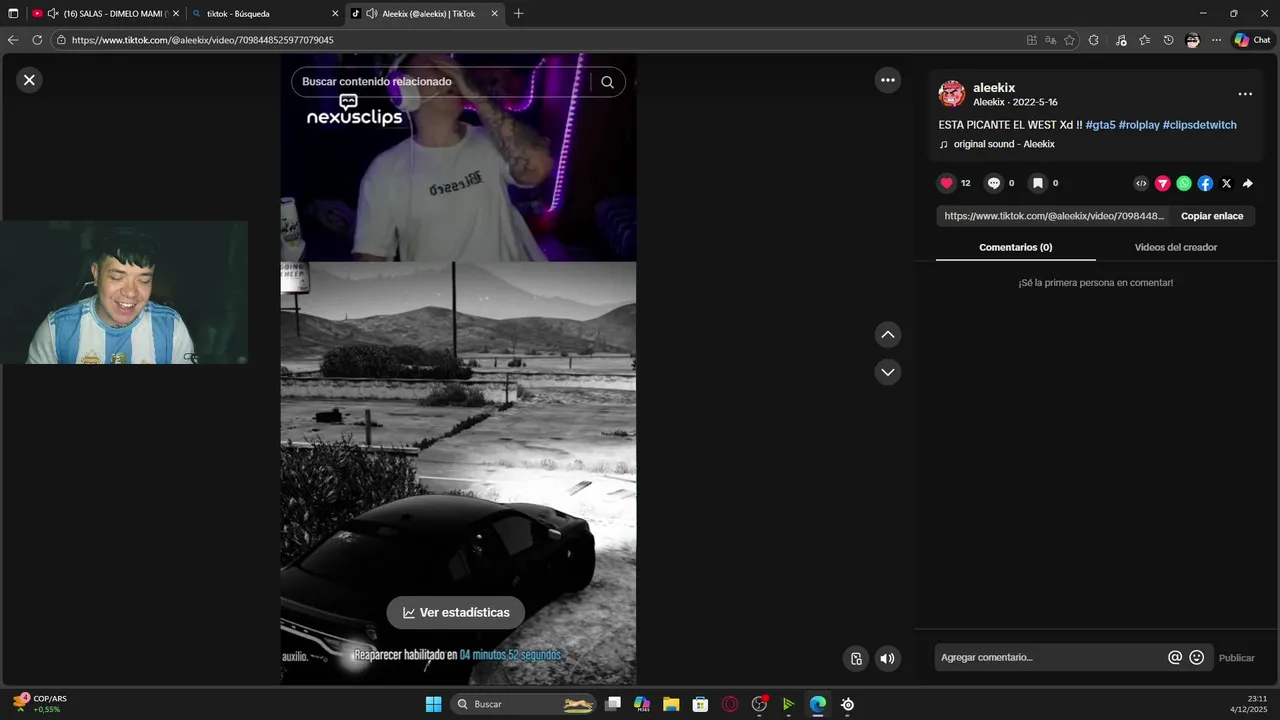This screenshot has width=1280, height=720.
Task: Click the Copiar enlace button
Action: click(1212, 216)
